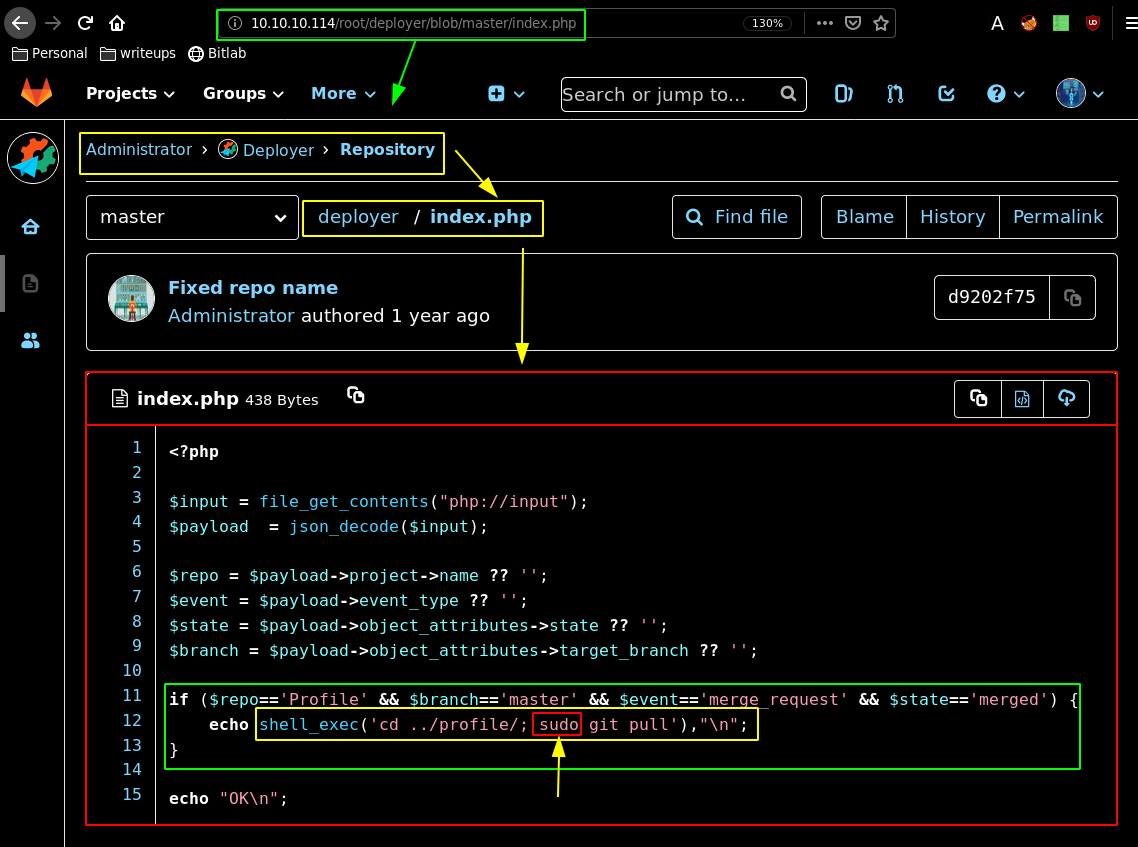Viewport: 1138px width, 847px height.
Task: Open the Members icon in sidebar
Action: point(30,340)
